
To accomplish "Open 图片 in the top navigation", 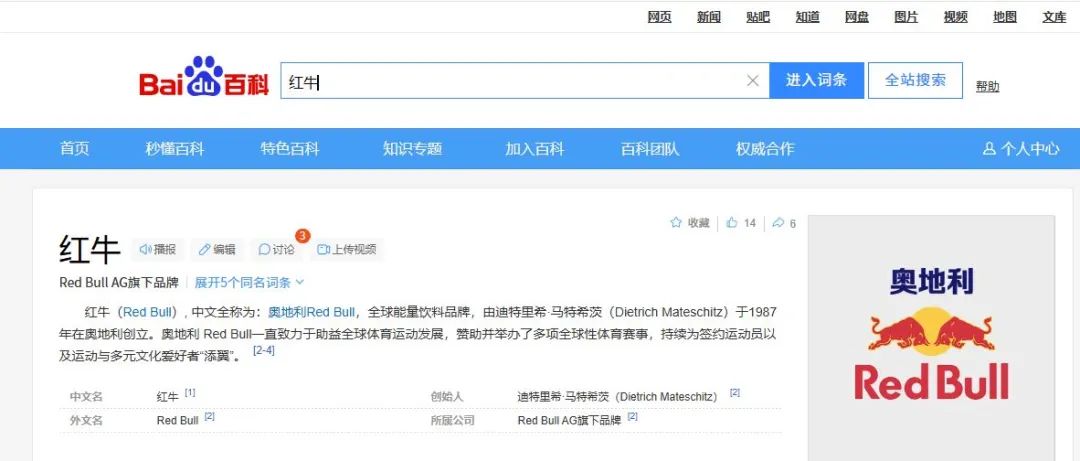I will (906, 17).
